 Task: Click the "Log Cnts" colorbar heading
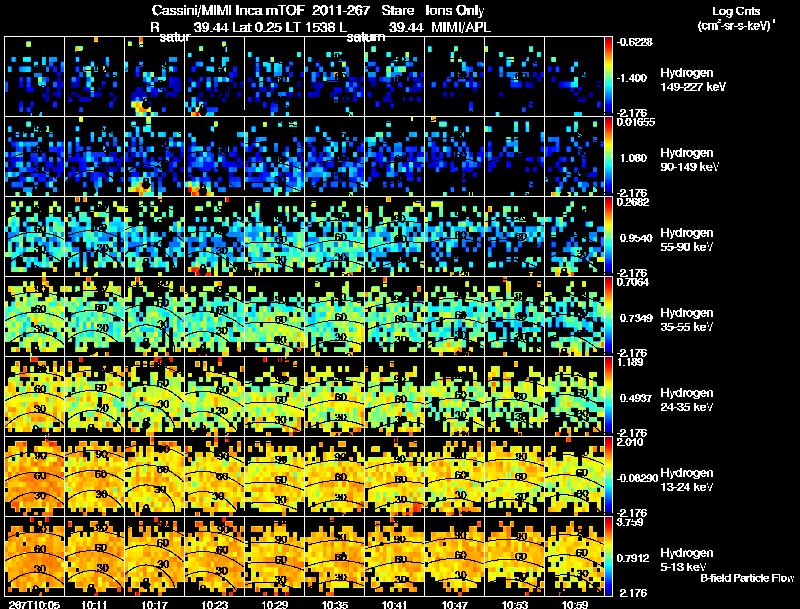[736, 11]
